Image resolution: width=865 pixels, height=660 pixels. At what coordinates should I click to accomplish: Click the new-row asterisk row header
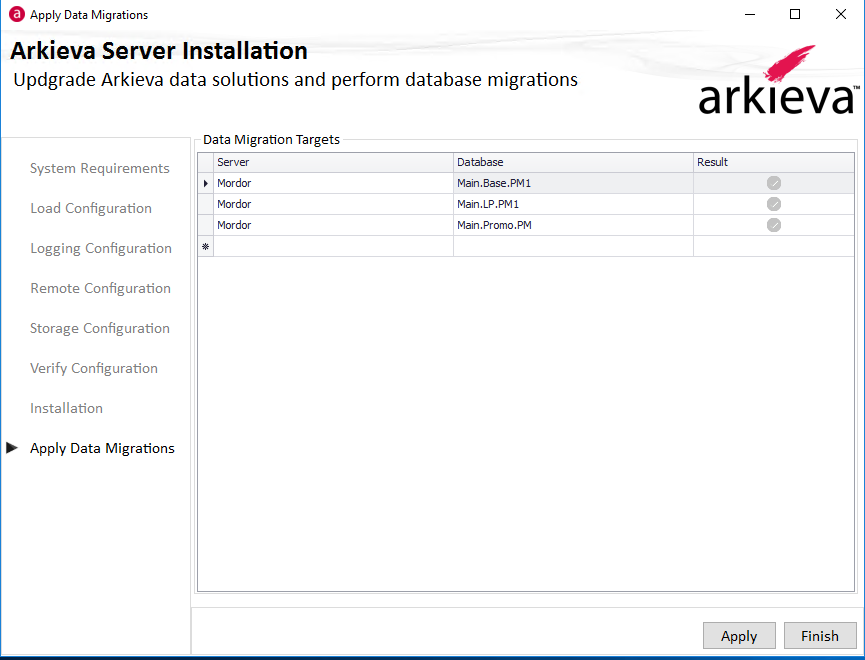(206, 246)
